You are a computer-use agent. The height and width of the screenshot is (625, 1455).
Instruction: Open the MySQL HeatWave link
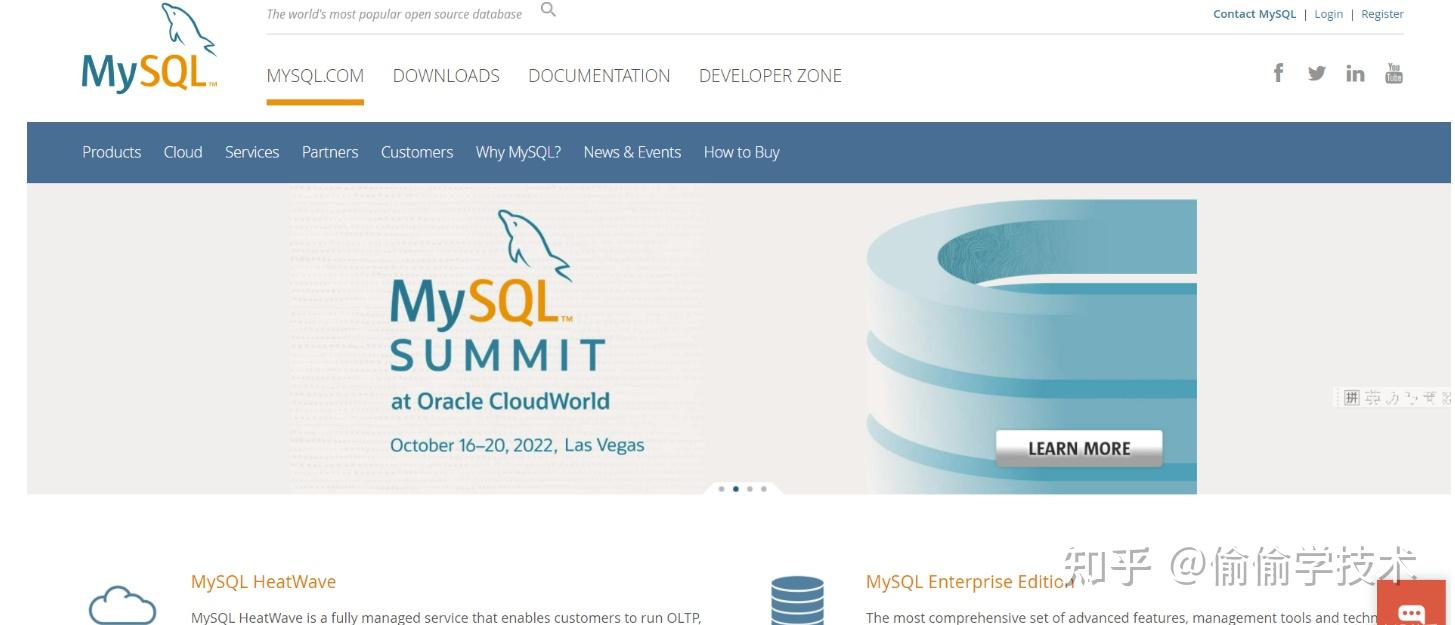point(263,581)
